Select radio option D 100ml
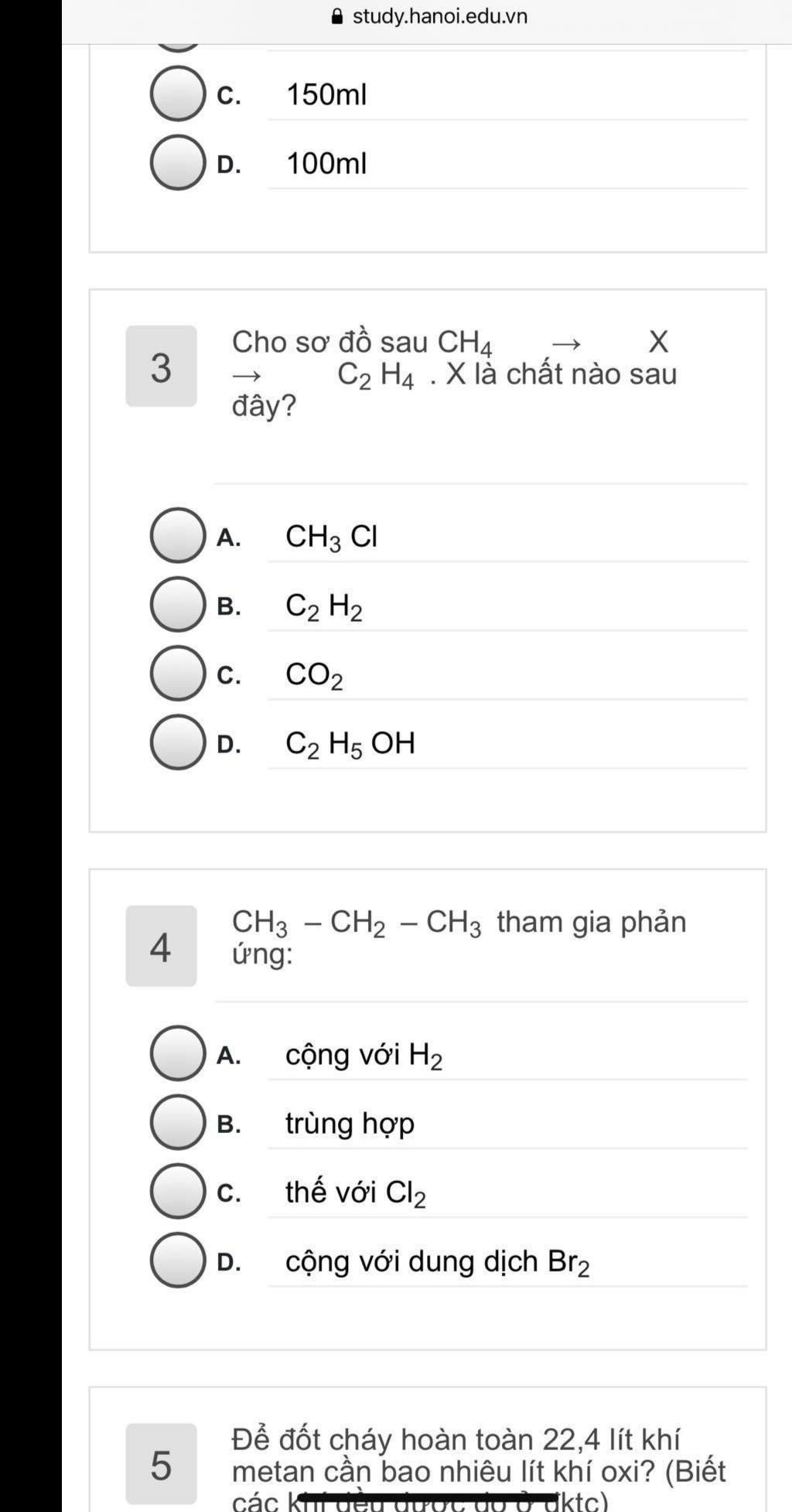The width and height of the screenshot is (792, 1512). [x=178, y=162]
